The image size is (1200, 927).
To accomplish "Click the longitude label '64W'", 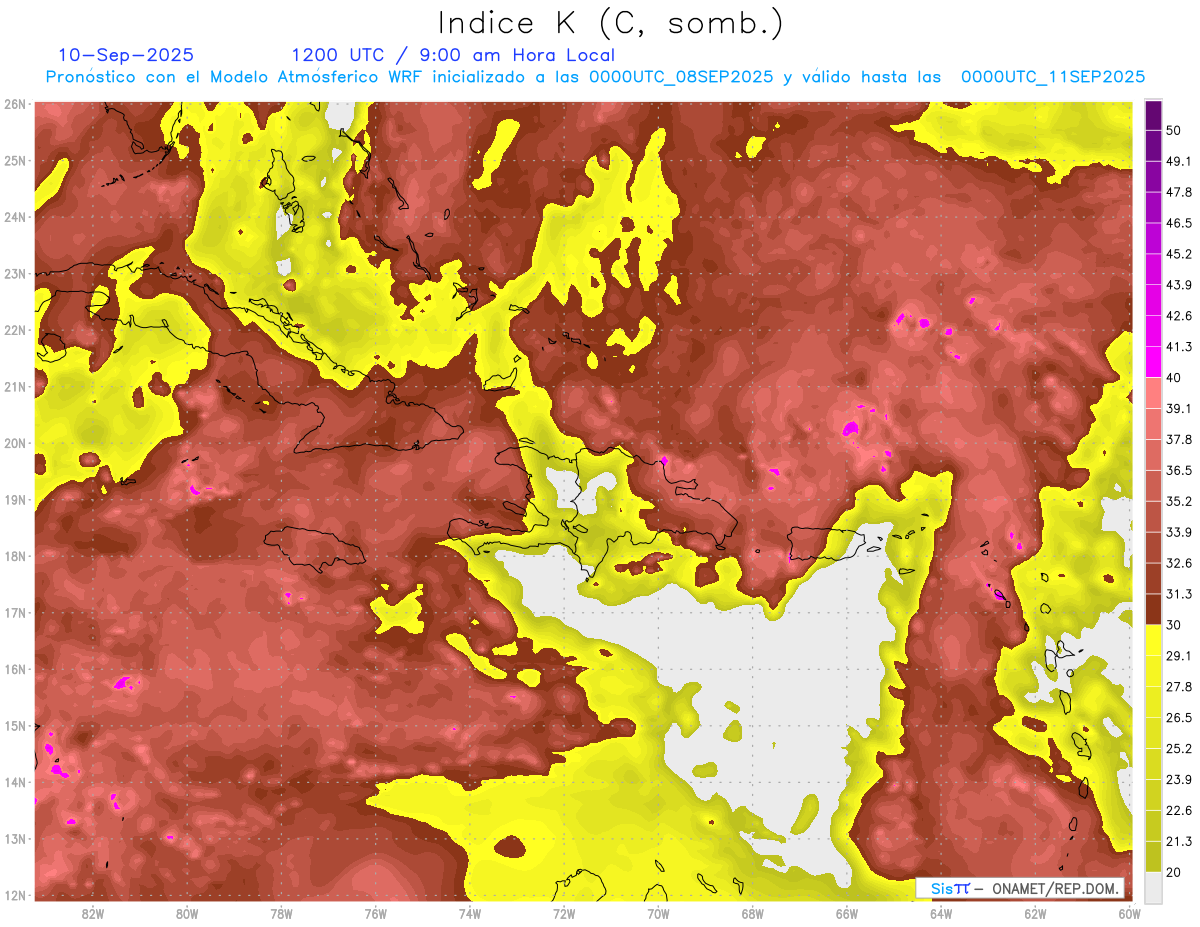I will click(941, 914).
